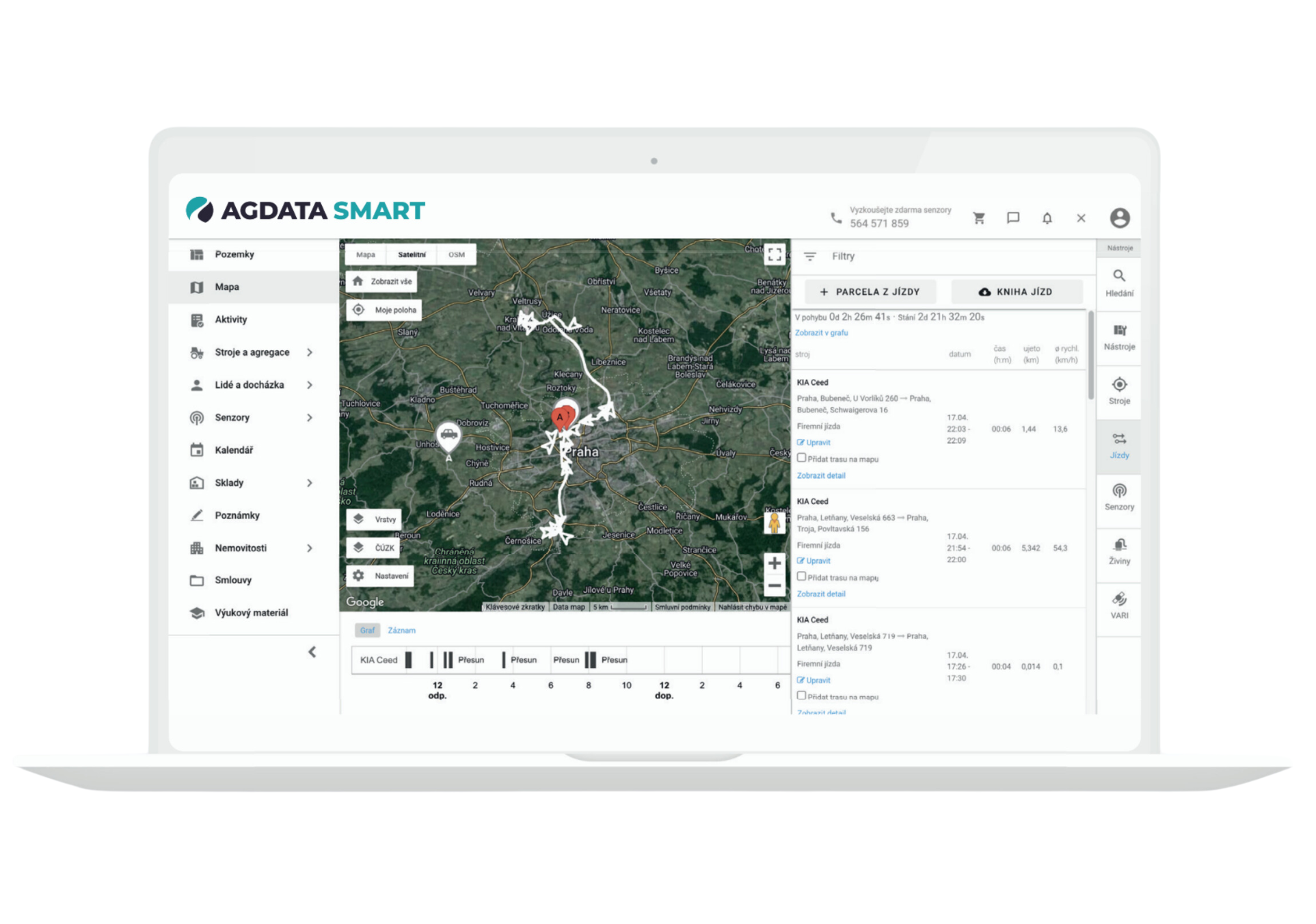The width and height of the screenshot is (1316, 924).
Task: Open VARI tool in right sidebar
Action: coord(1119,605)
